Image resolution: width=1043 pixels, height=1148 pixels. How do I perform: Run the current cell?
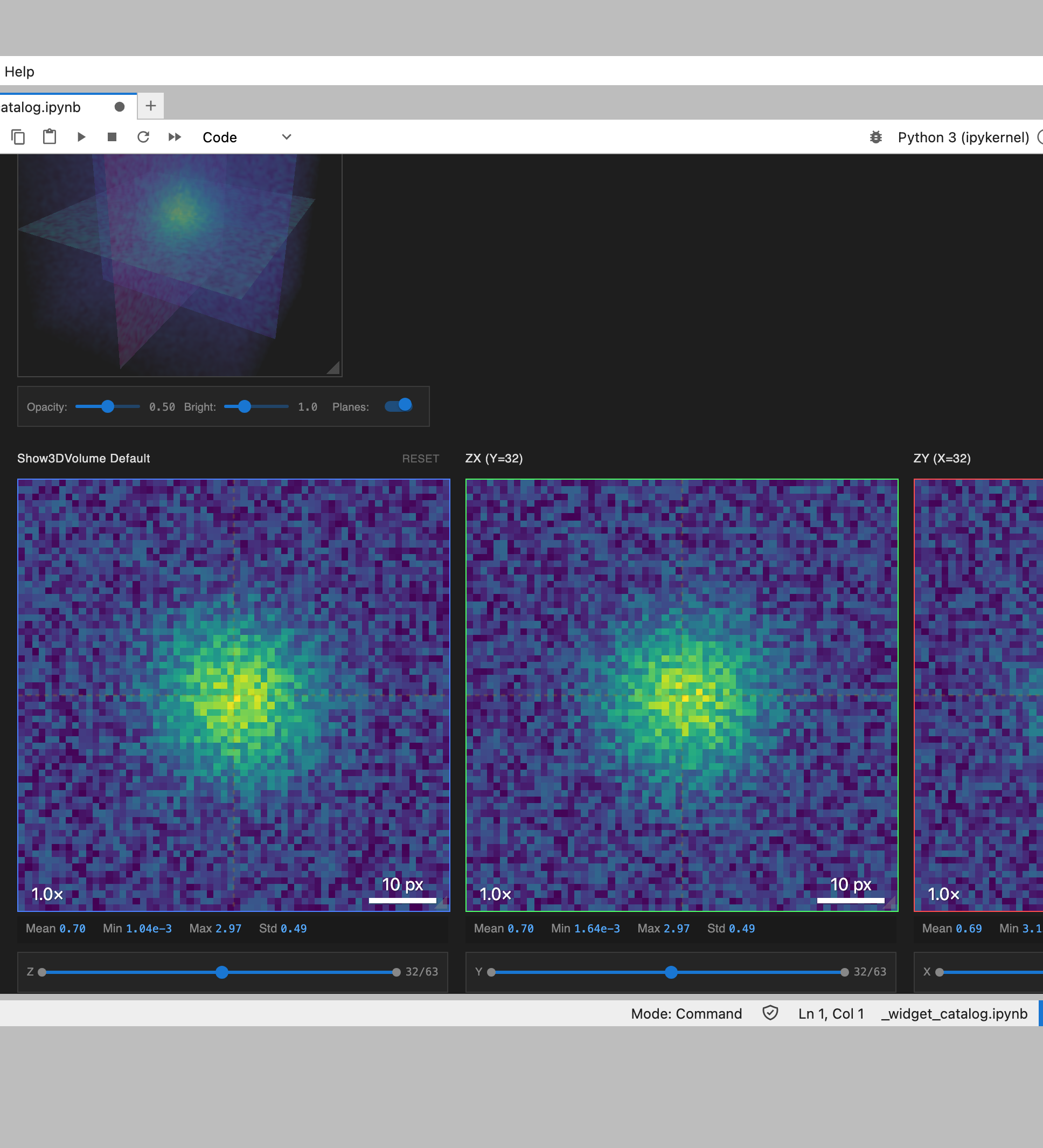click(x=81, y=137)
